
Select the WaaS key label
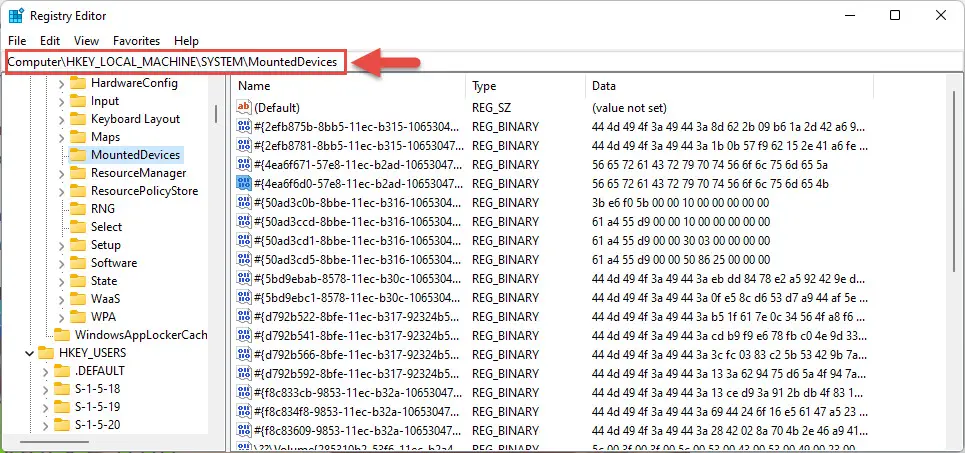tap(105, 299)
